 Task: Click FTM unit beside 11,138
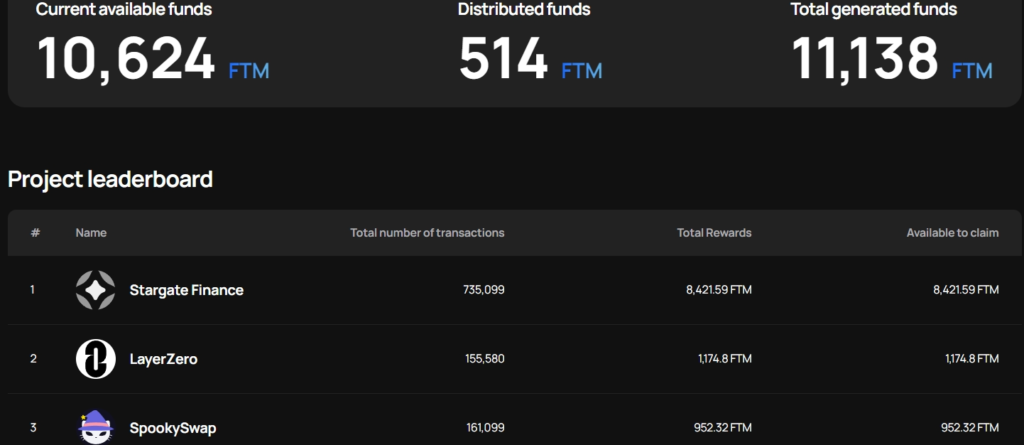pyautogui.click(x=972, y=71)
